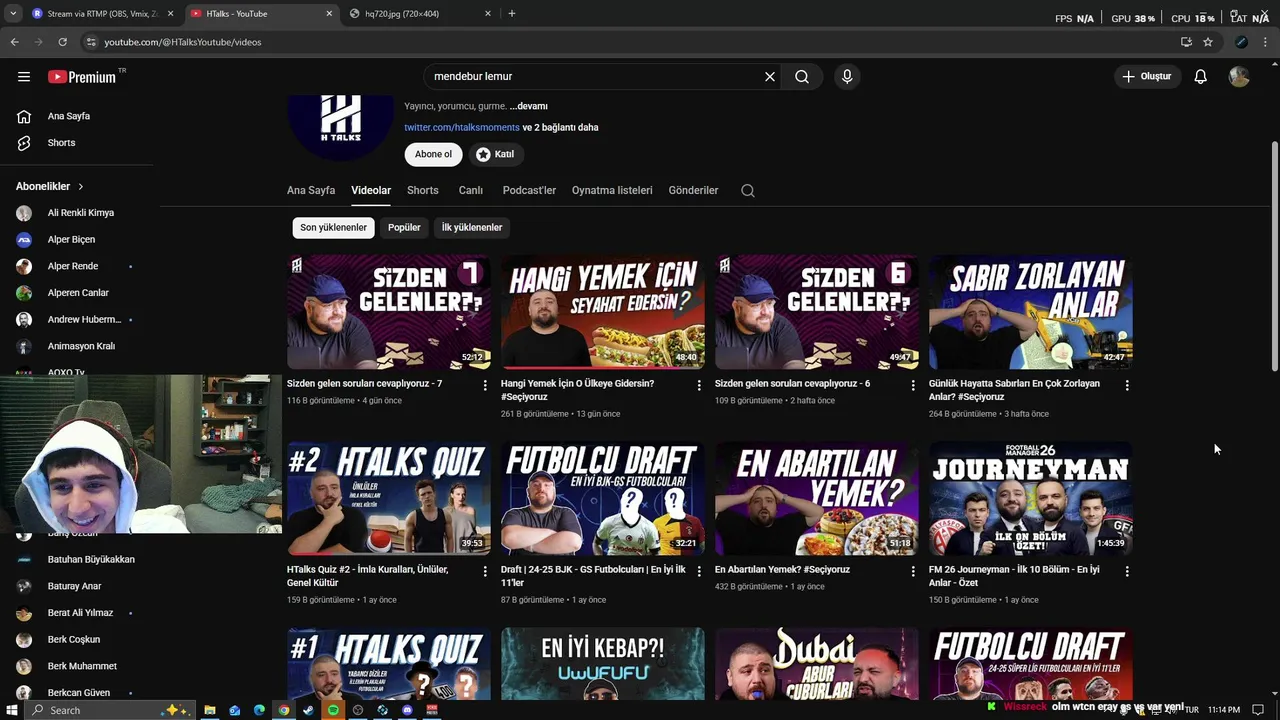1280x720 pixels.
Task: Open Discord from the taskbar
Action: (x=407, y=710)
